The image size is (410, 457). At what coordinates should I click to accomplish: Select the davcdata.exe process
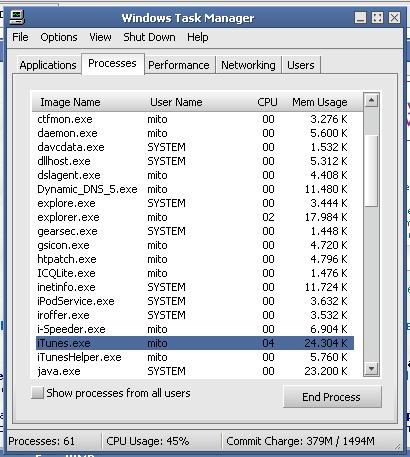tap(195, 147)
